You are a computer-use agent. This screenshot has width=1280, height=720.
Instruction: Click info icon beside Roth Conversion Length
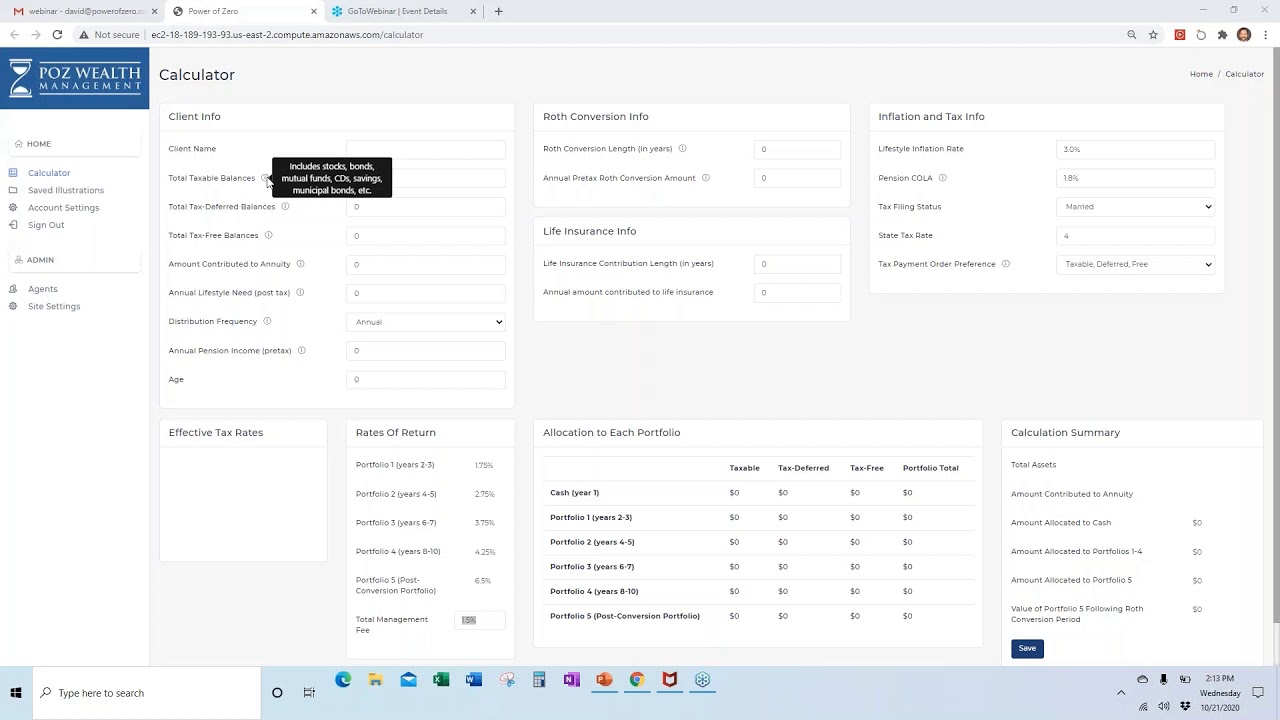coord(682,149)
